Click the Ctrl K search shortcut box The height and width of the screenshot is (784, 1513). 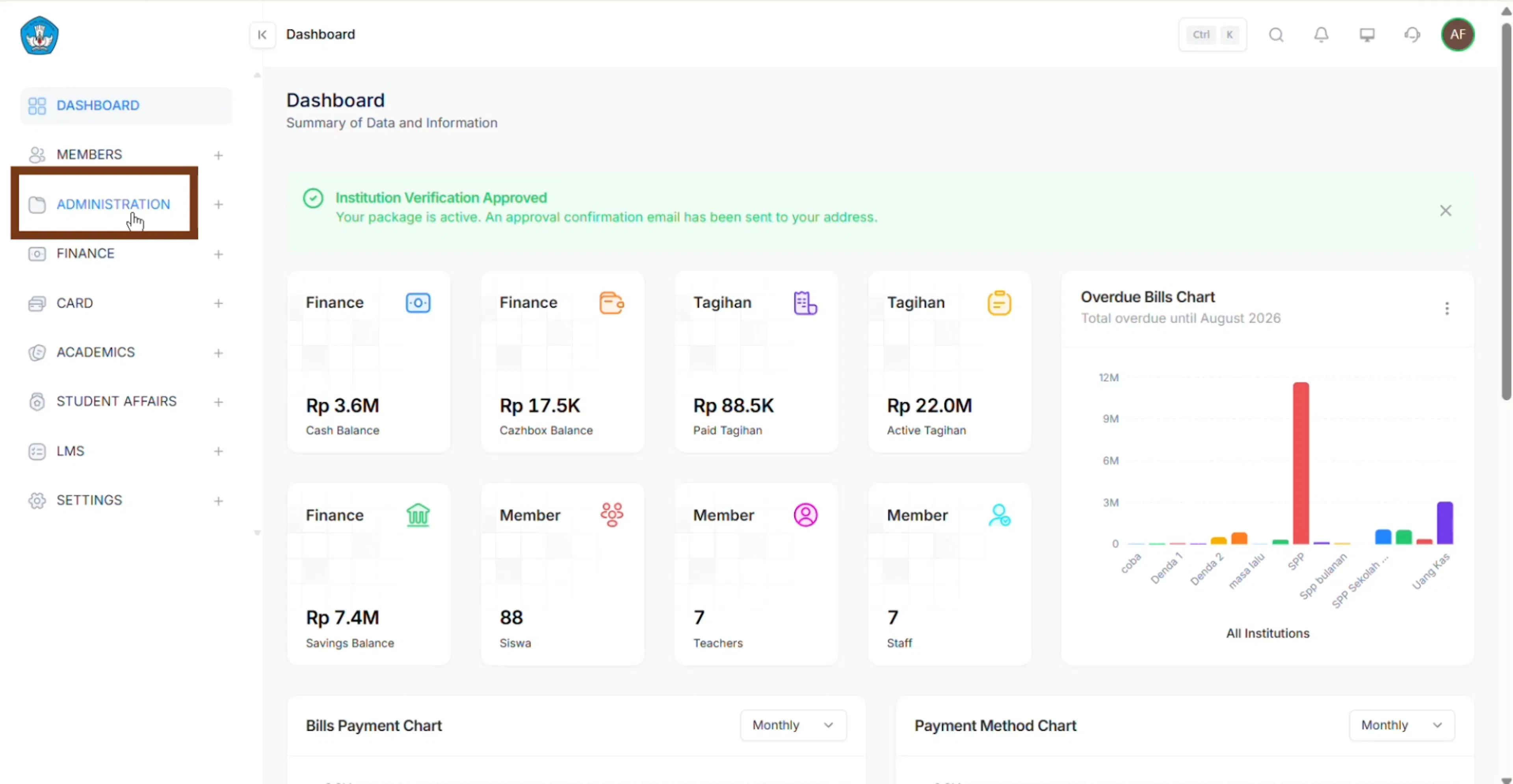pos(1212,35)
